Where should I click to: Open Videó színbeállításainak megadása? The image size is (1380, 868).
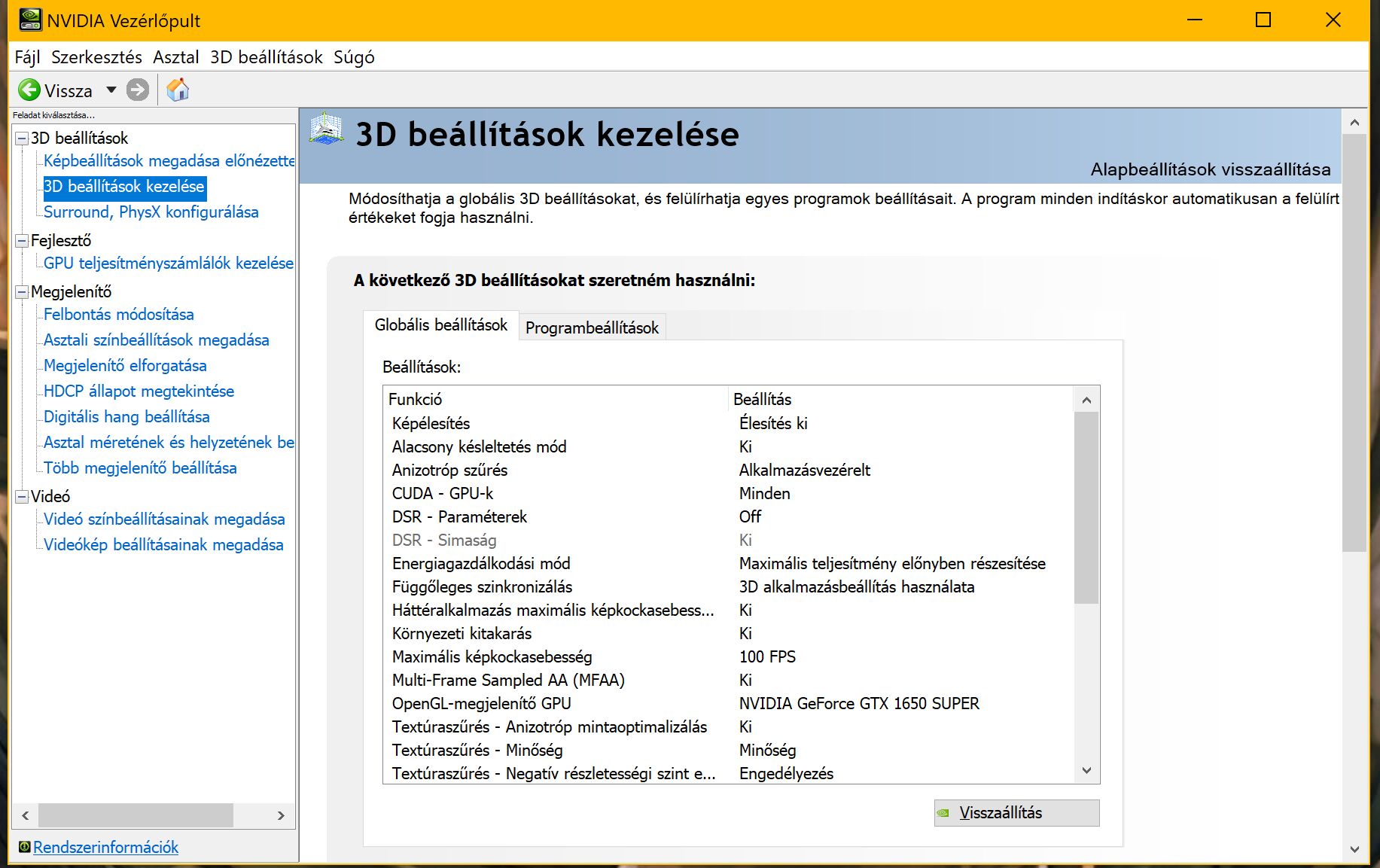(x=164, y=519)
